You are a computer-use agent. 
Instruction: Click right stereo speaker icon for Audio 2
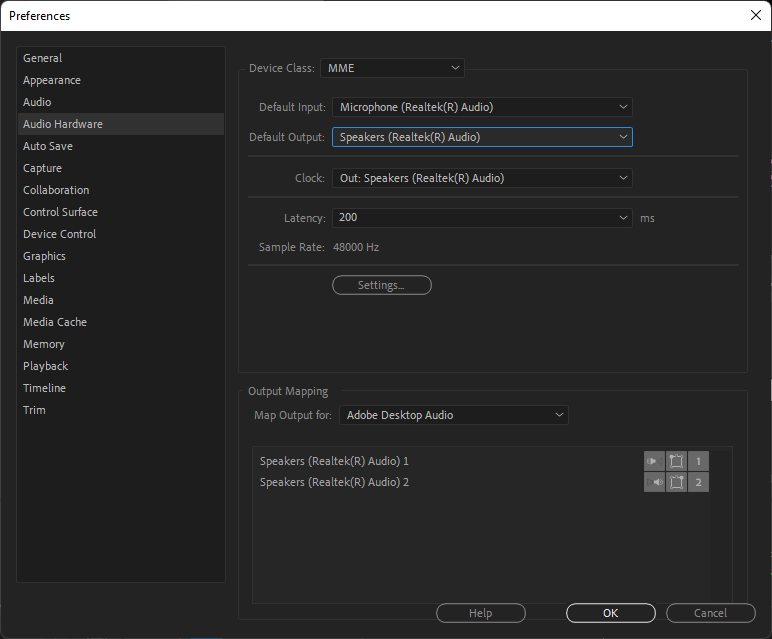point(654,482)
